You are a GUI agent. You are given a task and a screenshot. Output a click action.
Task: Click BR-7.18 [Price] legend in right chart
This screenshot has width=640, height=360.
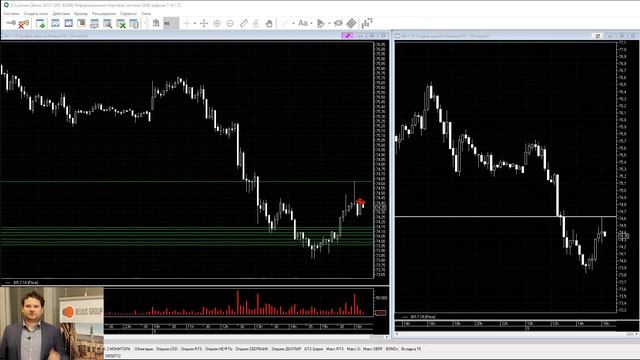coord(423,317)
